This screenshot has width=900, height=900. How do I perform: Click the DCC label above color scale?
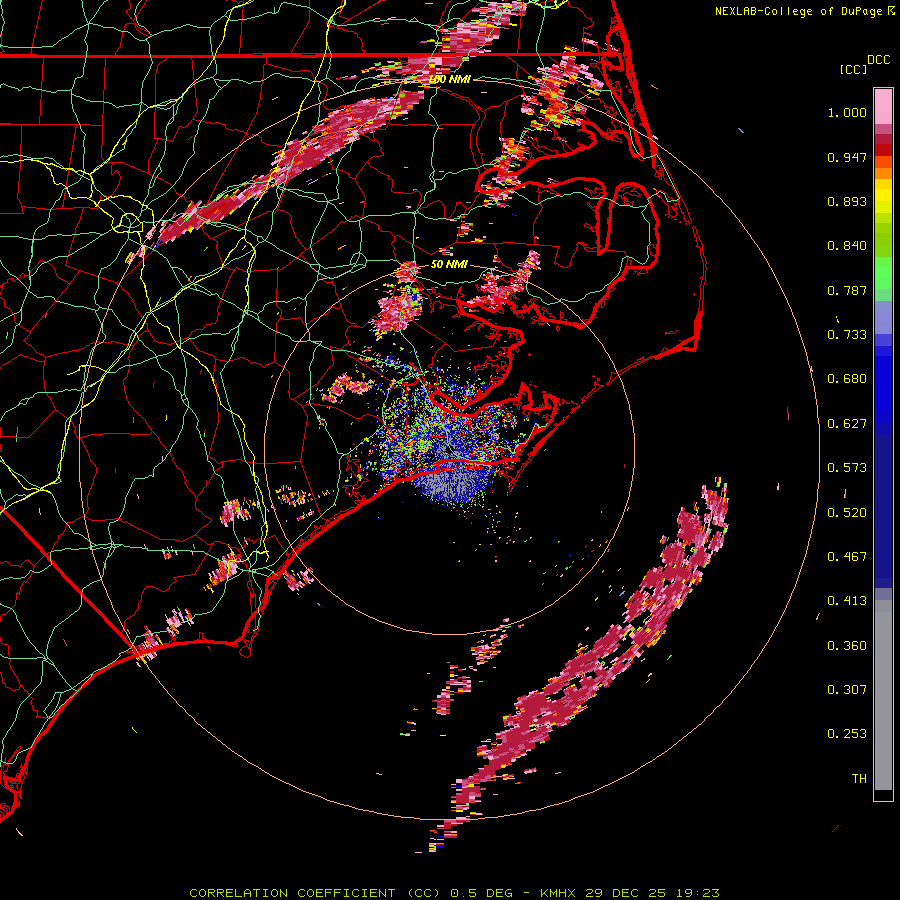coord(879,60)
